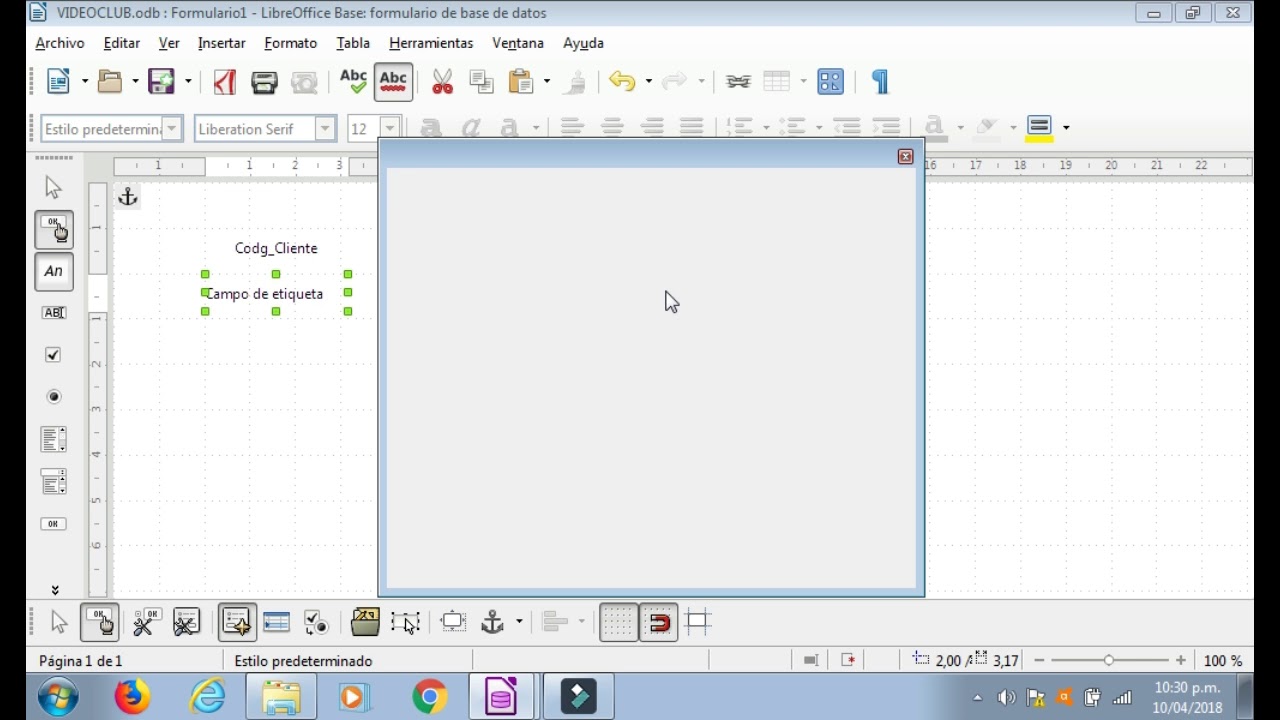Click the Print icon
Screen dimensions: 1280x720
click(x=264, y=82)
